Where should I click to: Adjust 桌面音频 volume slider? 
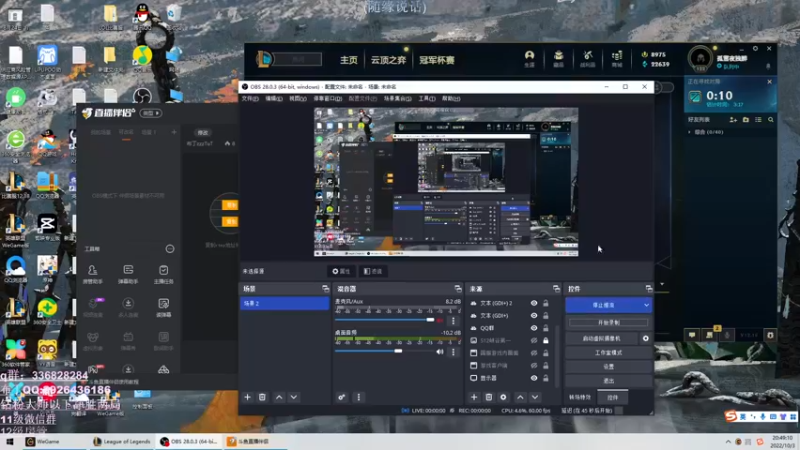tap(385, 351)
